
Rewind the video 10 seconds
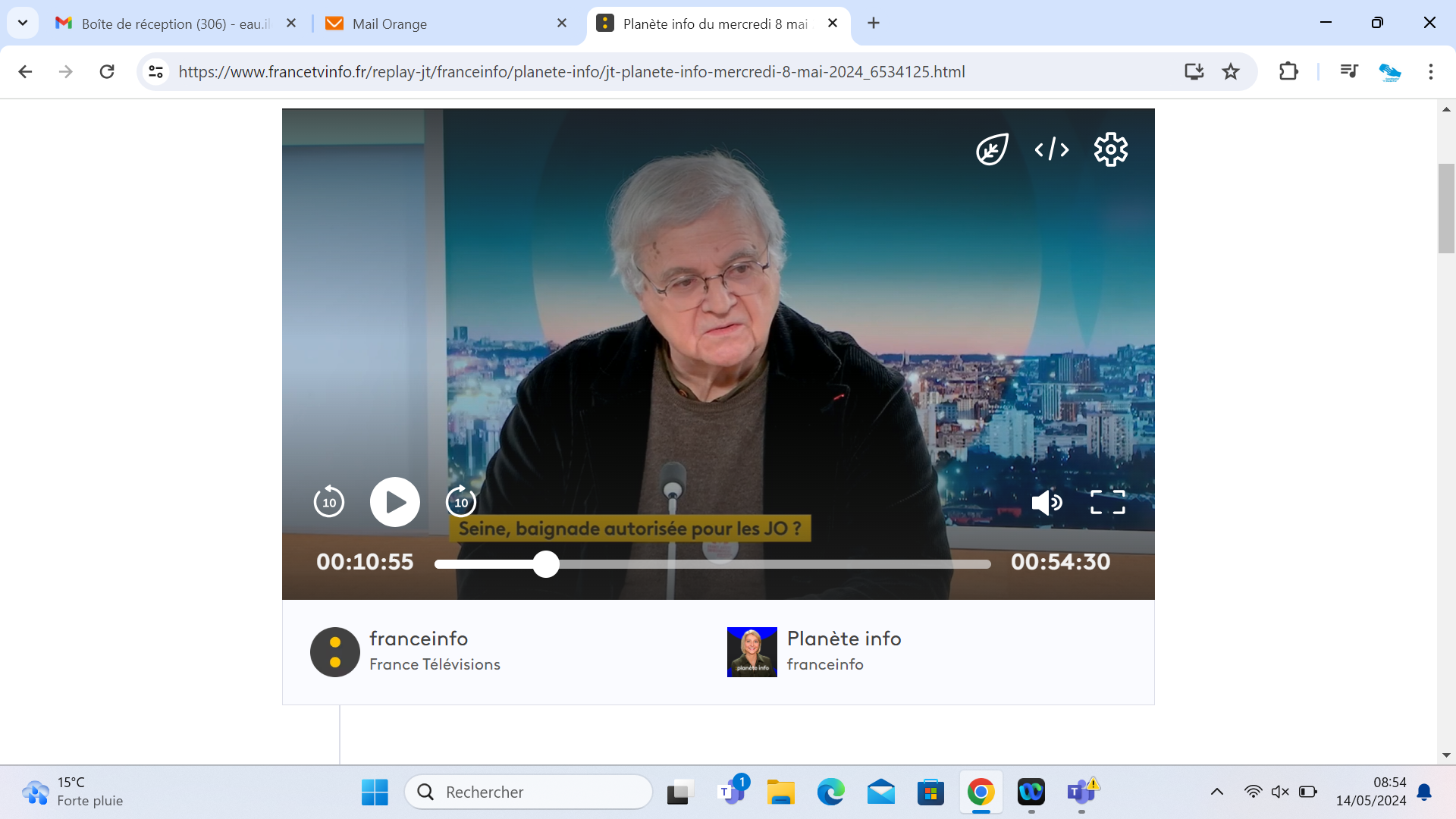pyautogui.click(x=328, y=501)
